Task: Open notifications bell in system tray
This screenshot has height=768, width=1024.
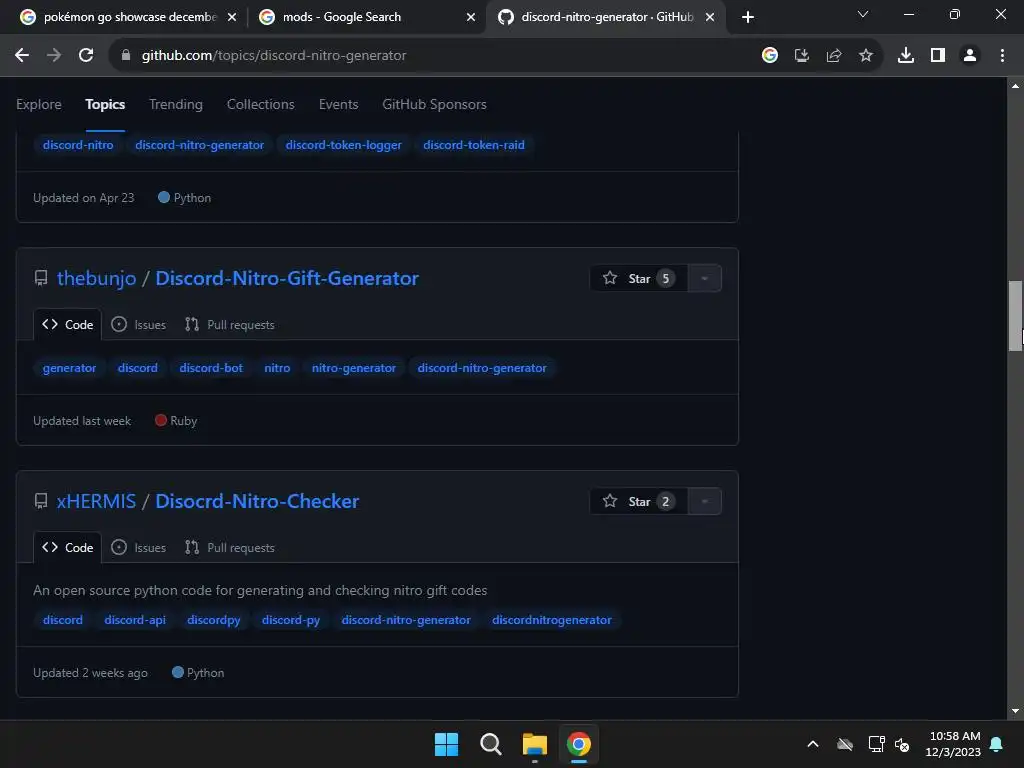Action: click(997, 744)
